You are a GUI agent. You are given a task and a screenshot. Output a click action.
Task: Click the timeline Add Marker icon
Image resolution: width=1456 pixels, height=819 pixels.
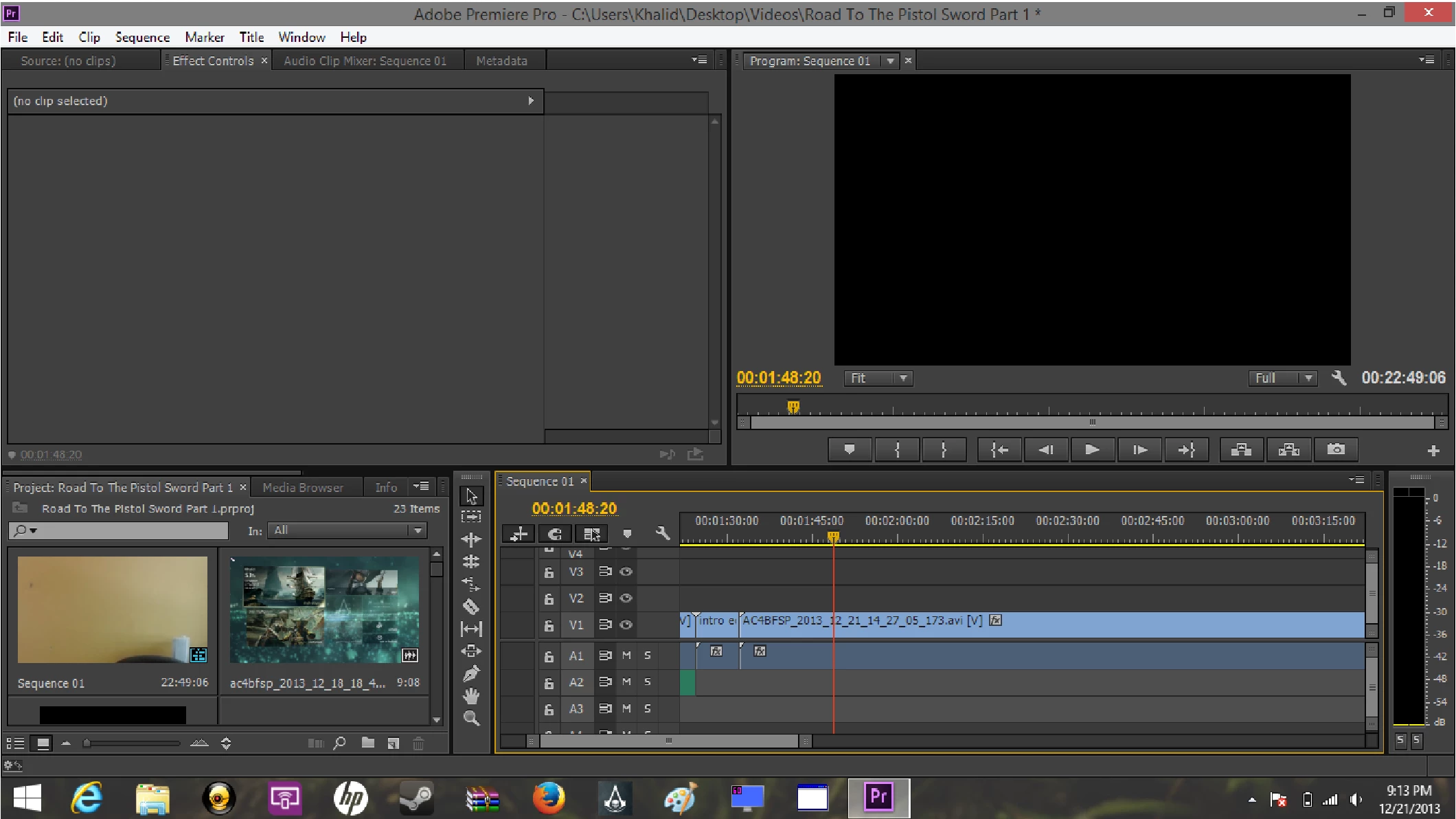click(x=626, y=534)
